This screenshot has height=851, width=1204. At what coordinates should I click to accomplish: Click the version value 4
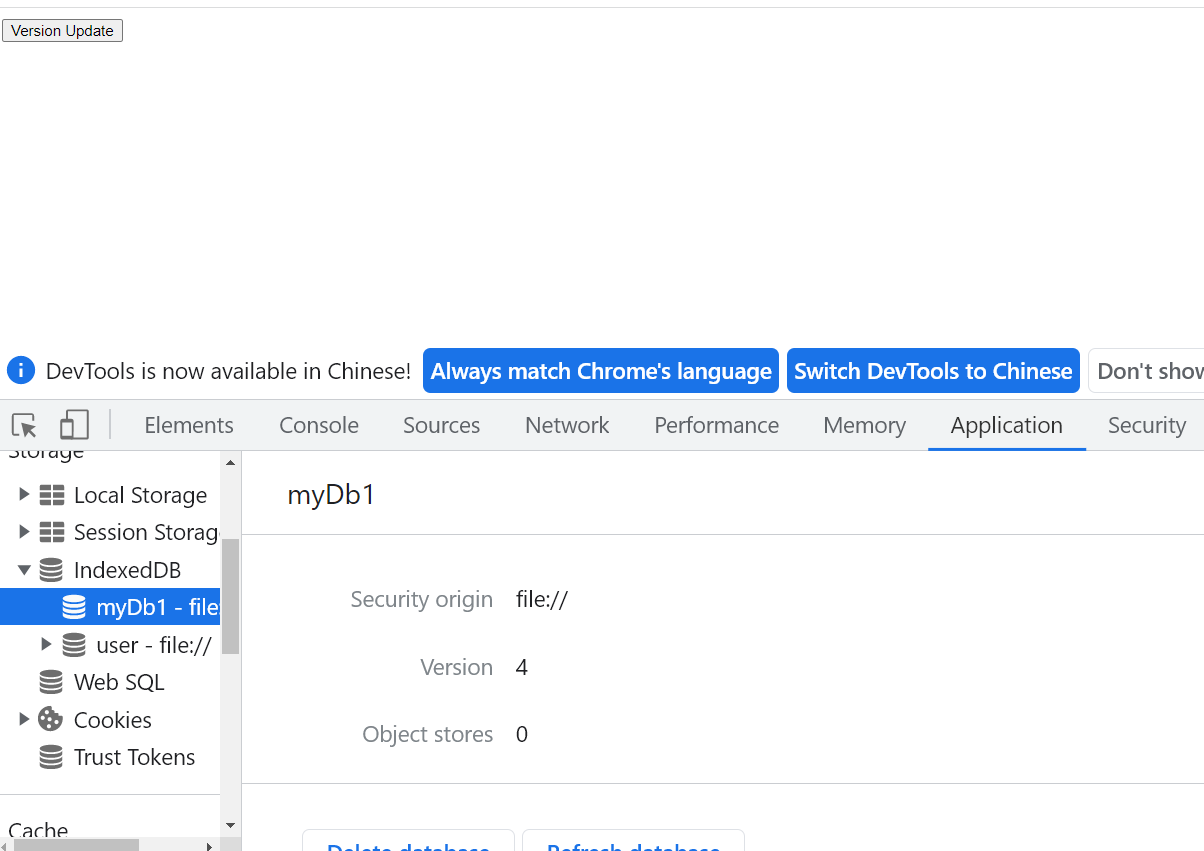point(522,667)
